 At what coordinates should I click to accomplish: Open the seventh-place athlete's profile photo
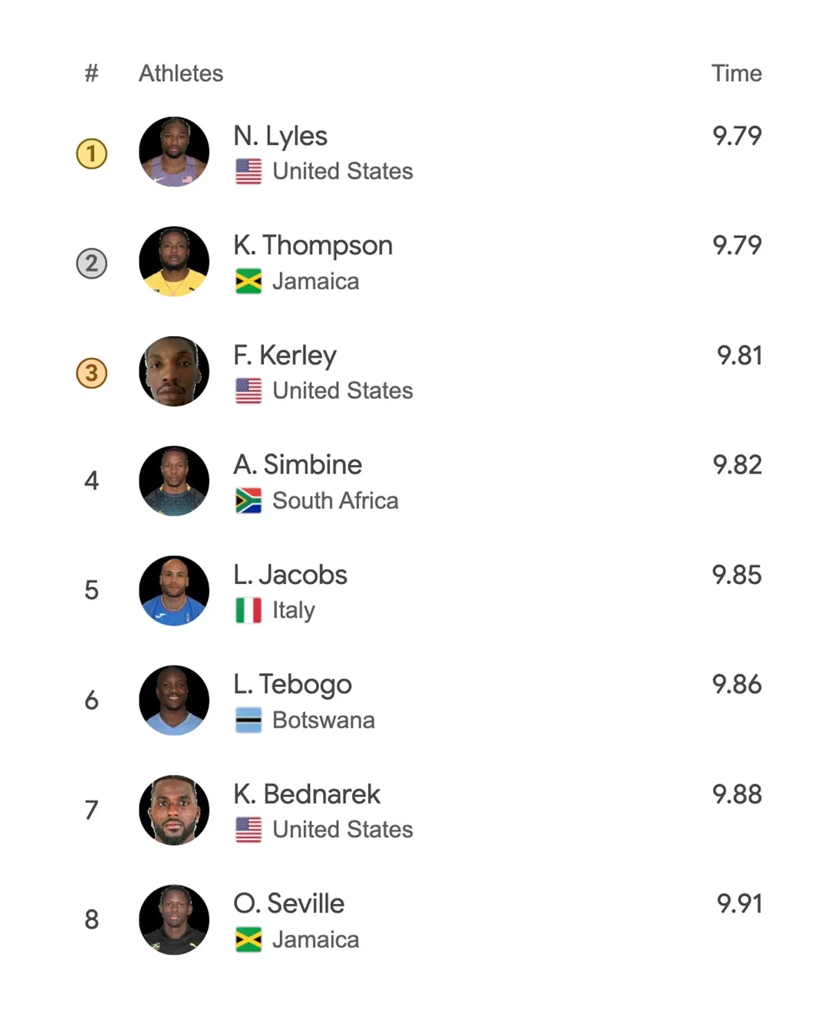(x=174, y=810)
